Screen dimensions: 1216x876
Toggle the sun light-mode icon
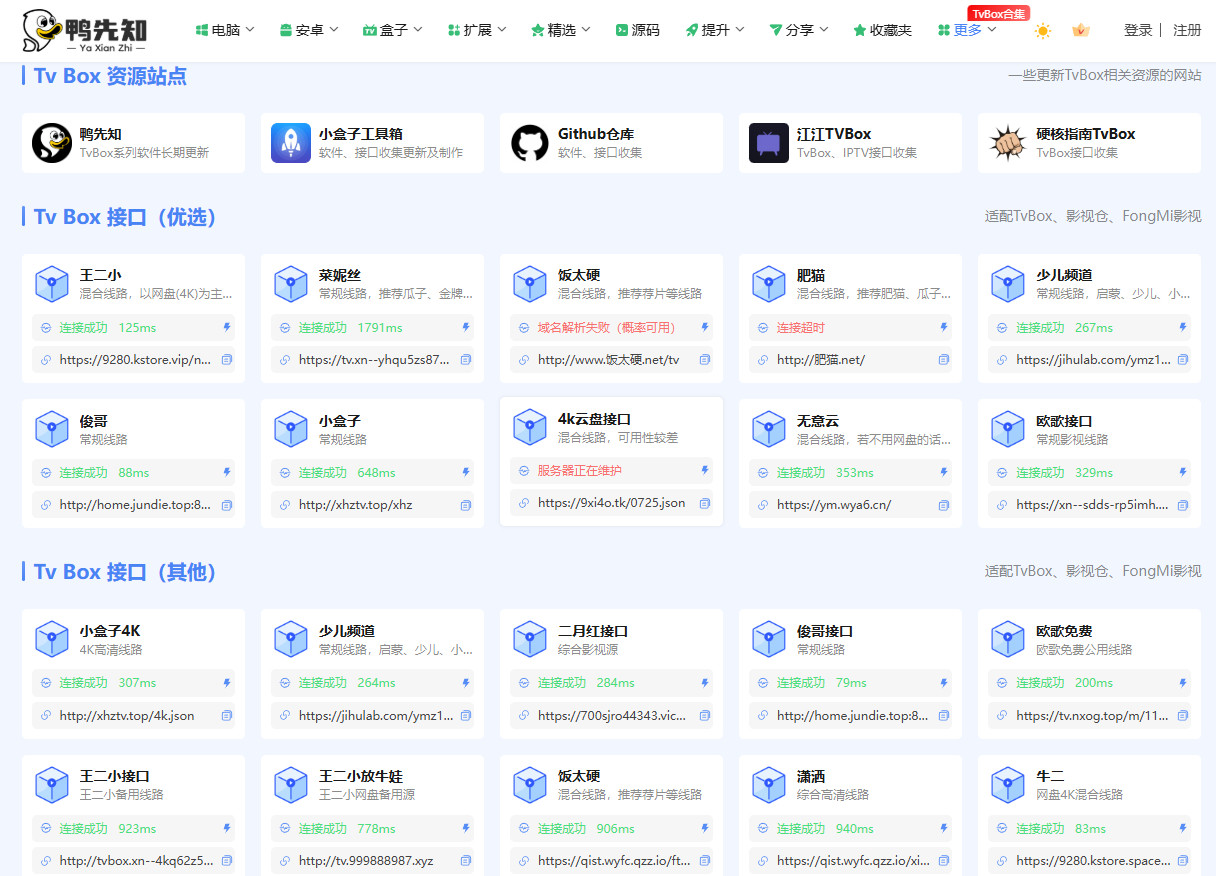1043,30
